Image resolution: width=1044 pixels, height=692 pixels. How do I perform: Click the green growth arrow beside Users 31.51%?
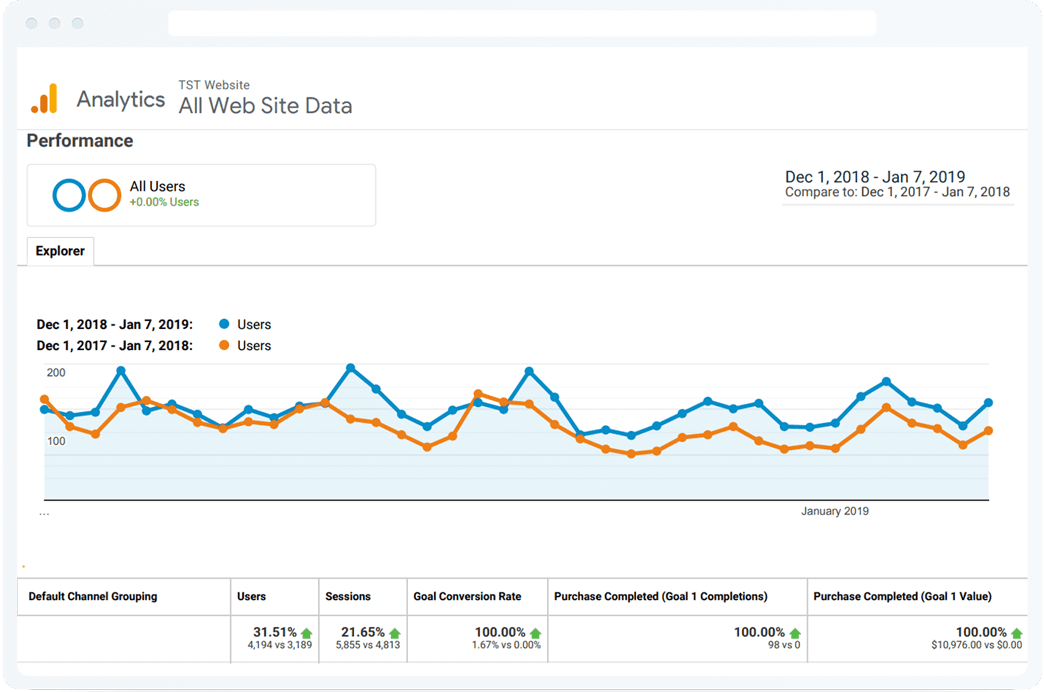307,631
